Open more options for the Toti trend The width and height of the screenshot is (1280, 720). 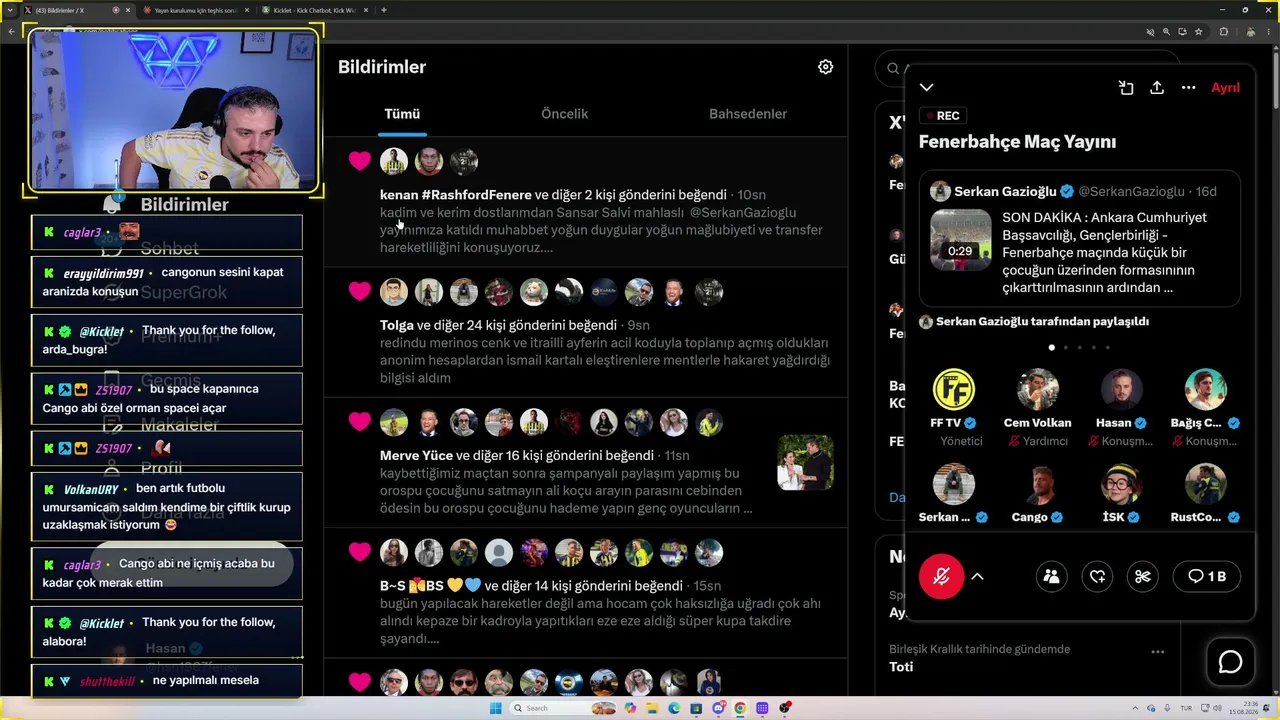(x=1157, y=652)
